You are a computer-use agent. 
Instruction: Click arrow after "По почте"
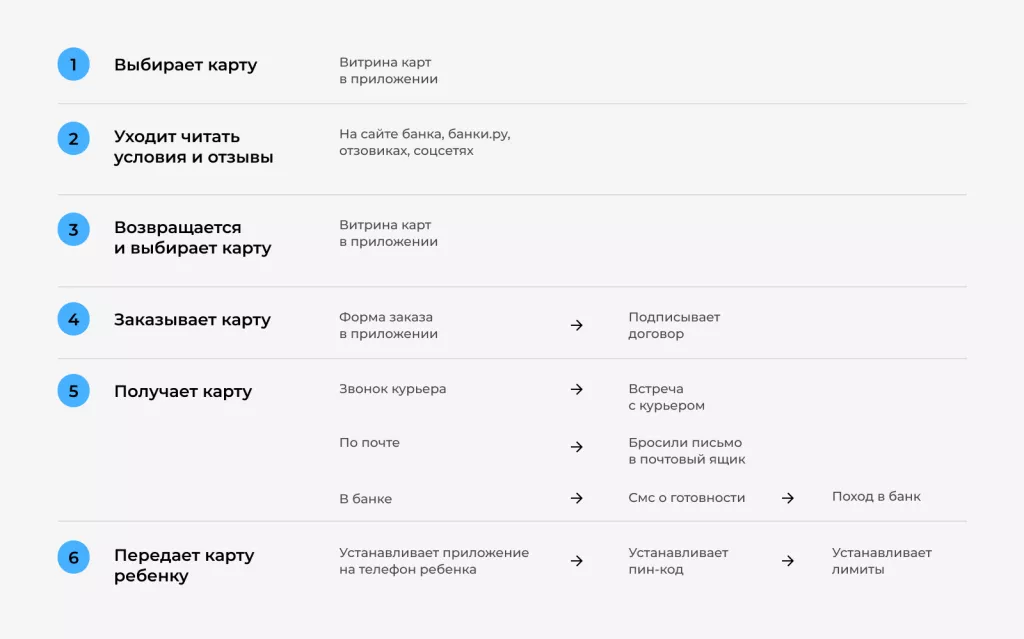[576, 447]
